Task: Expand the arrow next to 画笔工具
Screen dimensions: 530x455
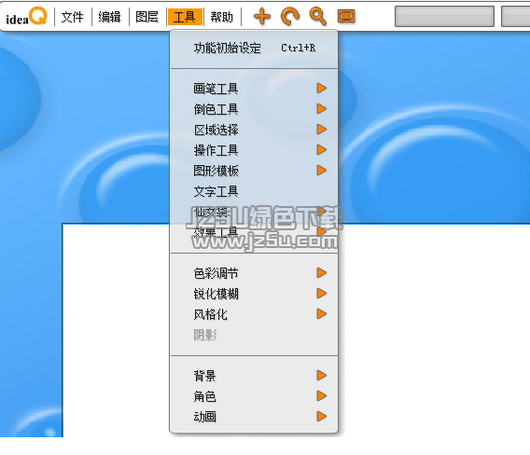Action: (x=322, y=88)
